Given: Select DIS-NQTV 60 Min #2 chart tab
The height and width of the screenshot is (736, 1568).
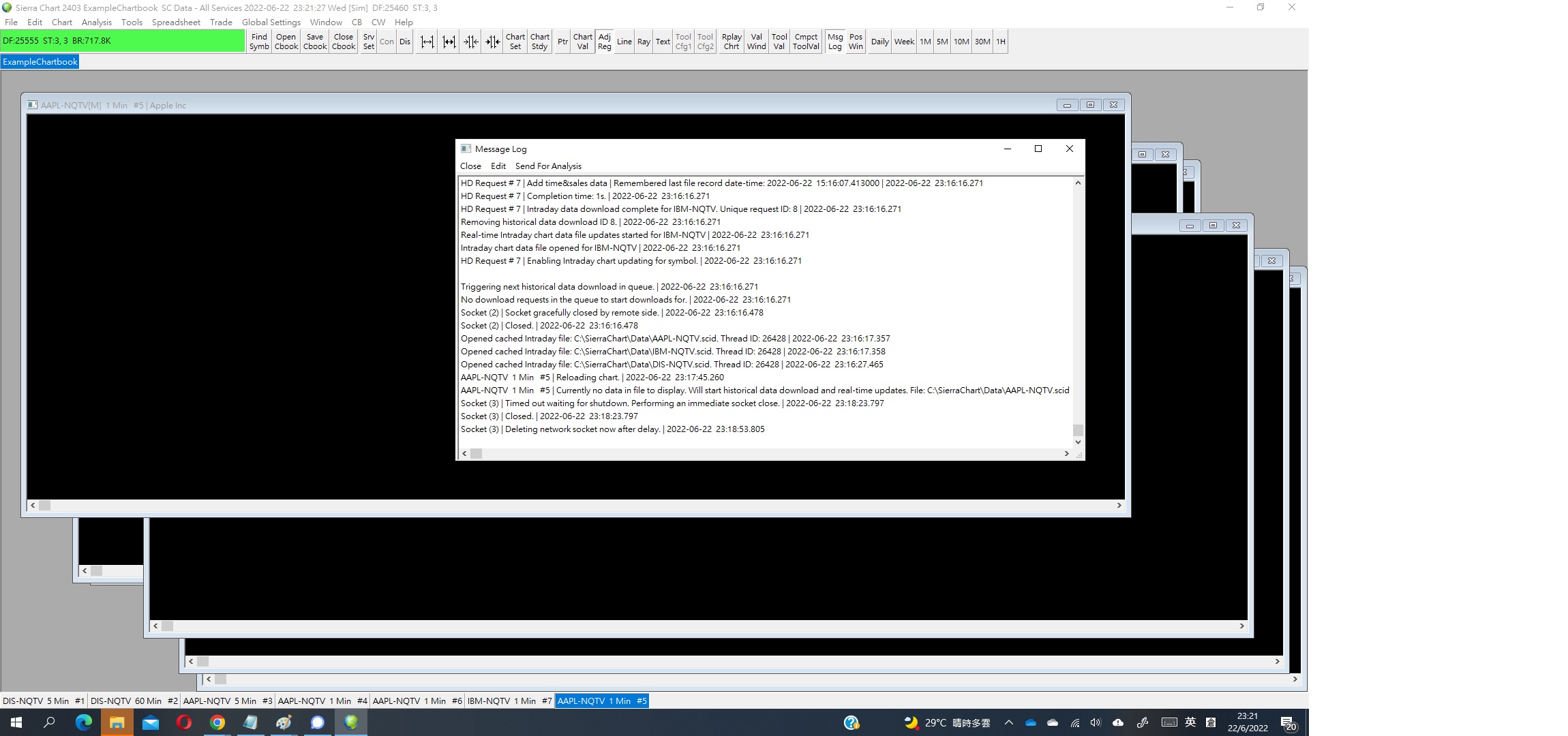Looking at the screenshot, I should click(134, 701).
